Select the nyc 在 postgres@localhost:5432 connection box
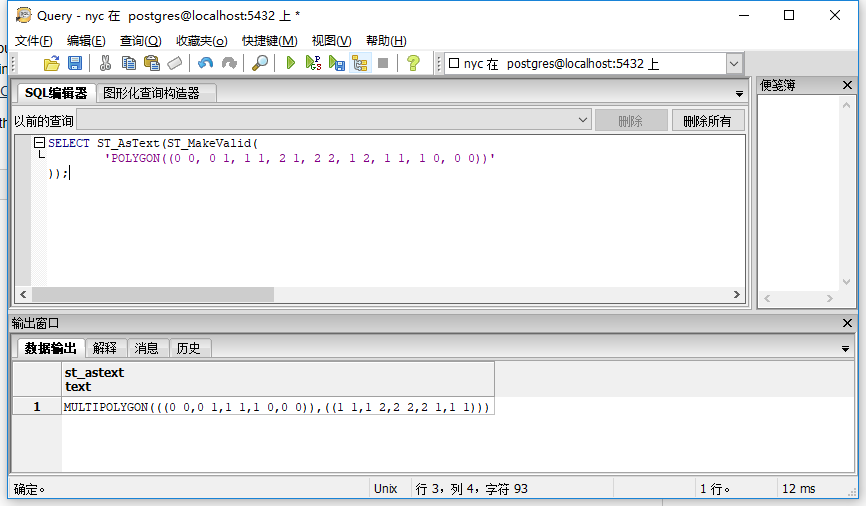Viewport: 866px width, 506px height. 587,64
